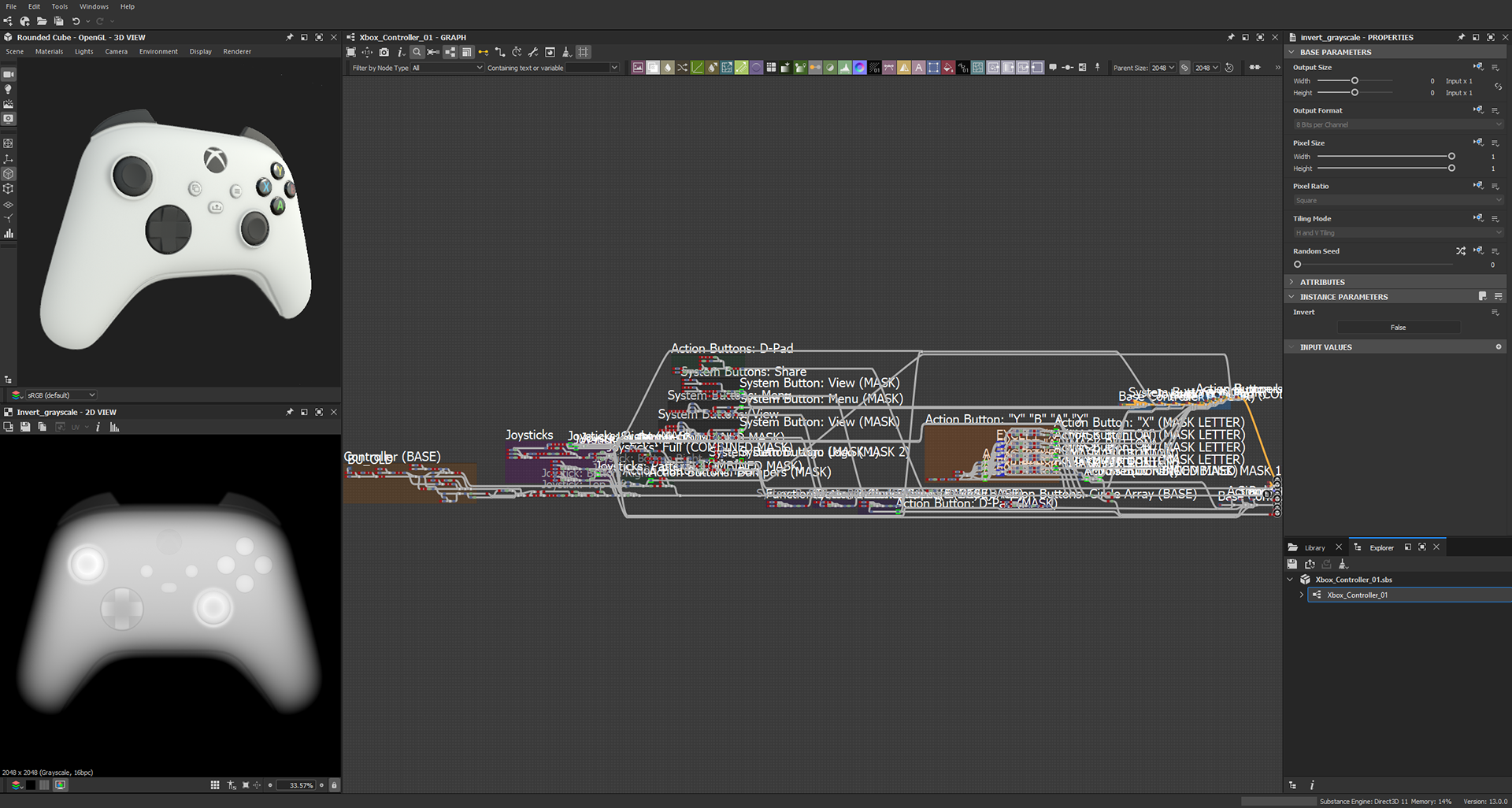Click the copy to clipboard icon in 2D view
Viewport: 1512px width, 808px height.
click(42, 427)
